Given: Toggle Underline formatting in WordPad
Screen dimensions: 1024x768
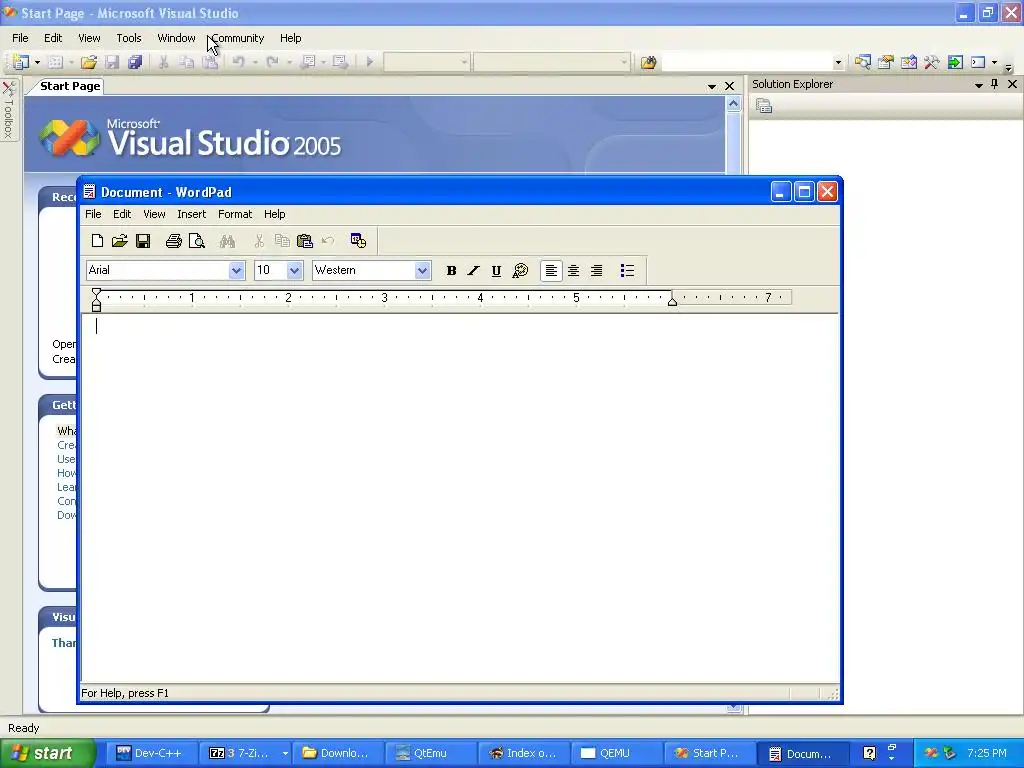Looking at the screenshot, I should point(496,270).
